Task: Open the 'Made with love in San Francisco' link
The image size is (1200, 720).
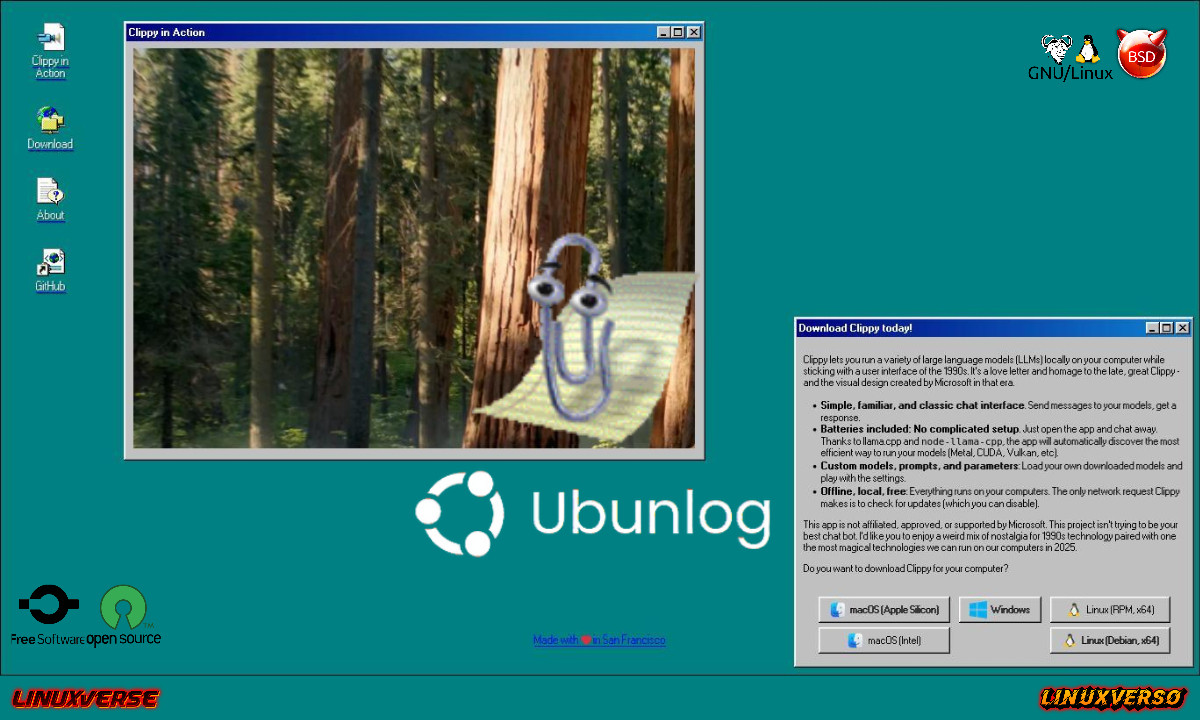Action: [x=599, y=640]
